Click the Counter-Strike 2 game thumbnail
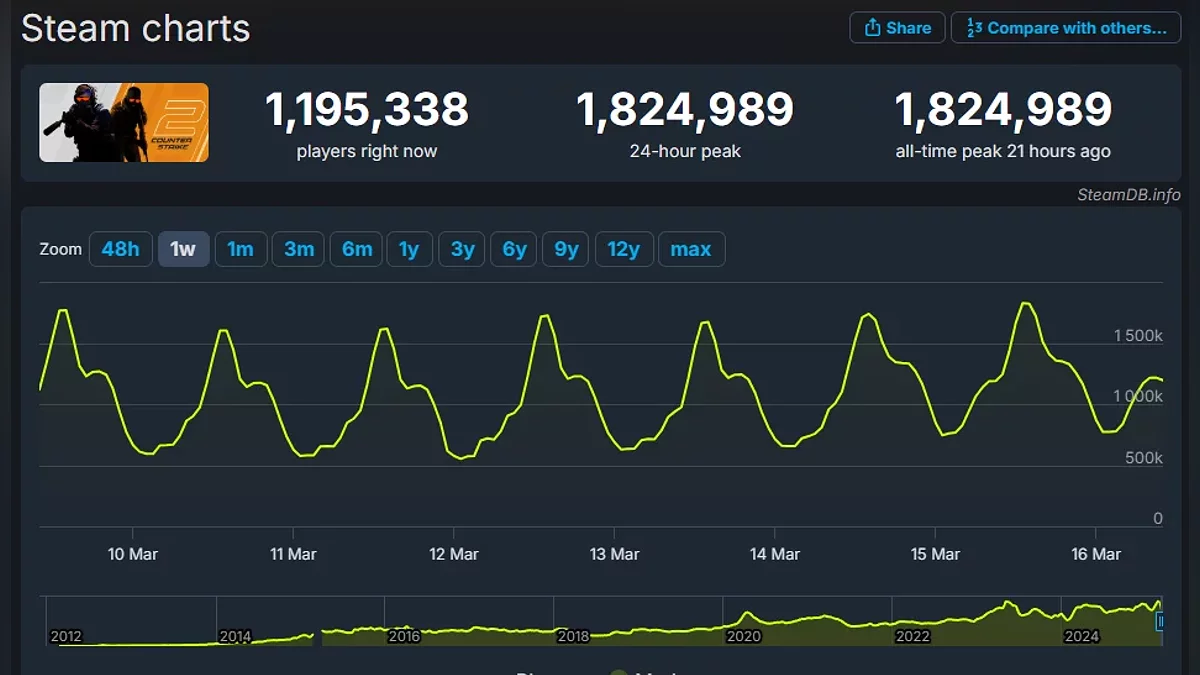Viewport: 1200px width, 675px height. pos(124,122)
